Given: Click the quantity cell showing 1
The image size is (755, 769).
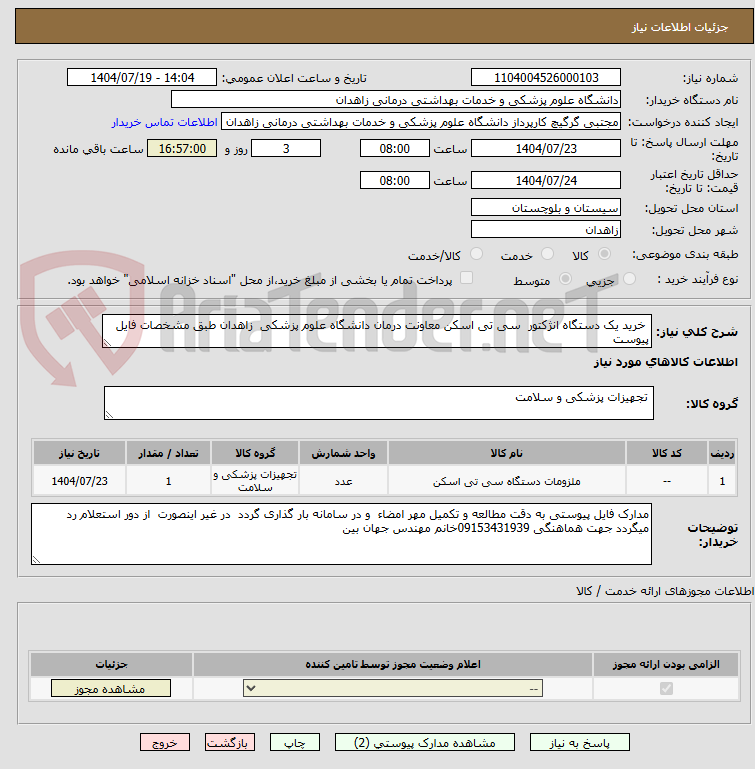Looking at the screenshot, I should [x=168, y=481].
